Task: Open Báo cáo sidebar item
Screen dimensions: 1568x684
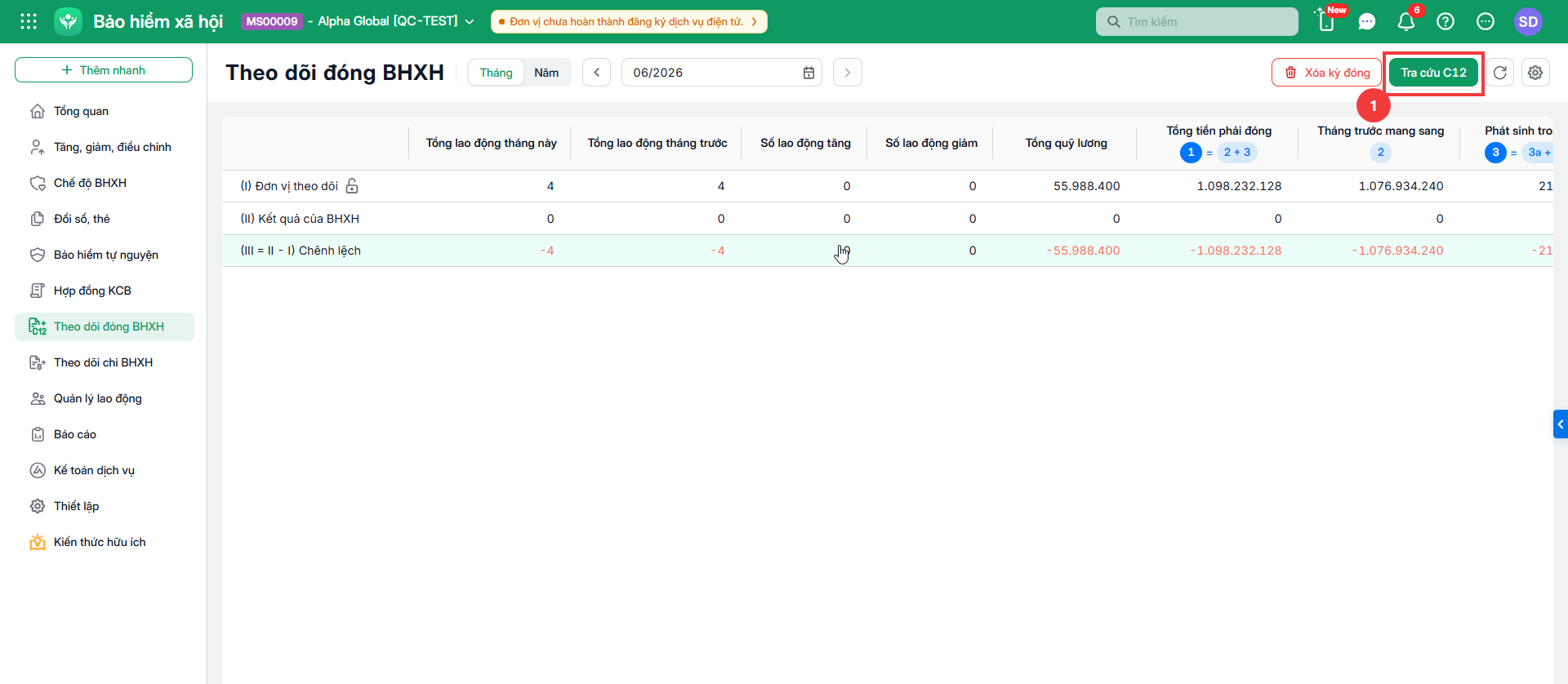Action: [105, 434]
